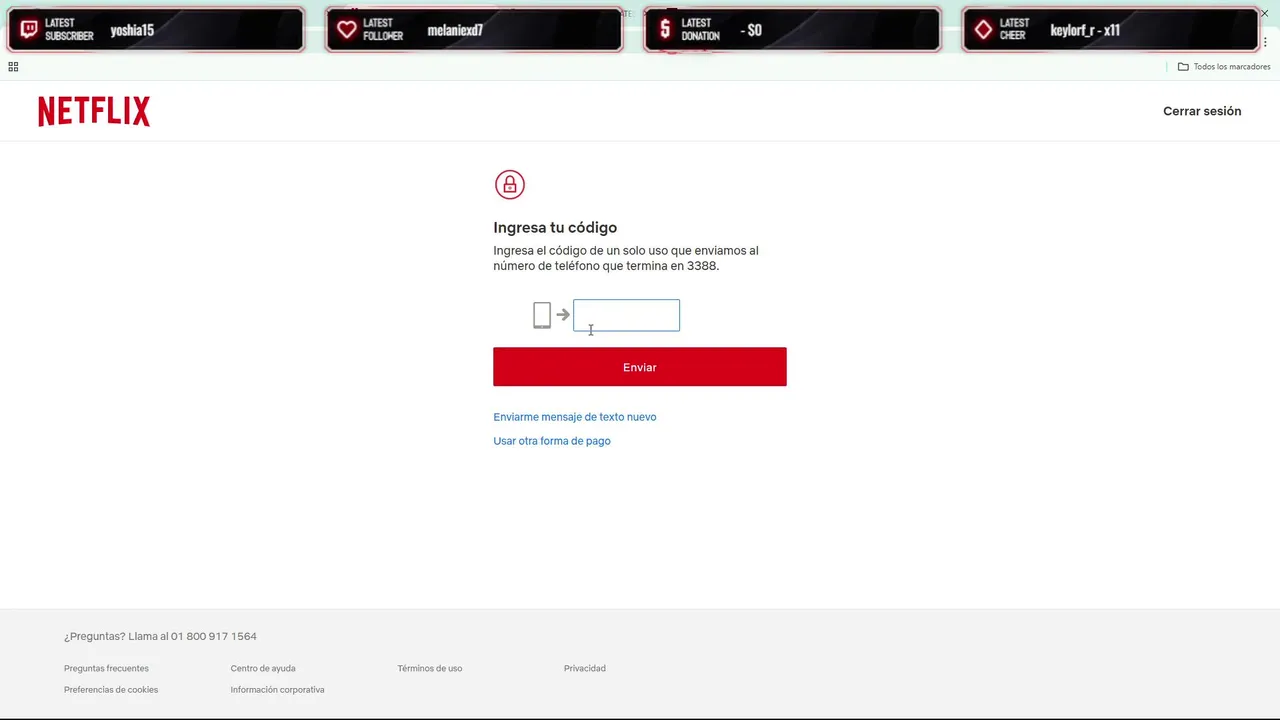Viewport: 1280px width, 720px height.
Task: Open Términos de uso footer link
Action: point(430,668)
